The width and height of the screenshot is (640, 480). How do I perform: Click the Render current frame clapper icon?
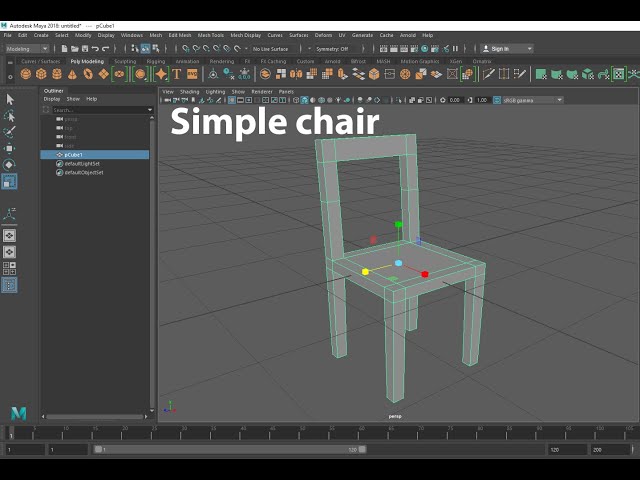point(394,49)
